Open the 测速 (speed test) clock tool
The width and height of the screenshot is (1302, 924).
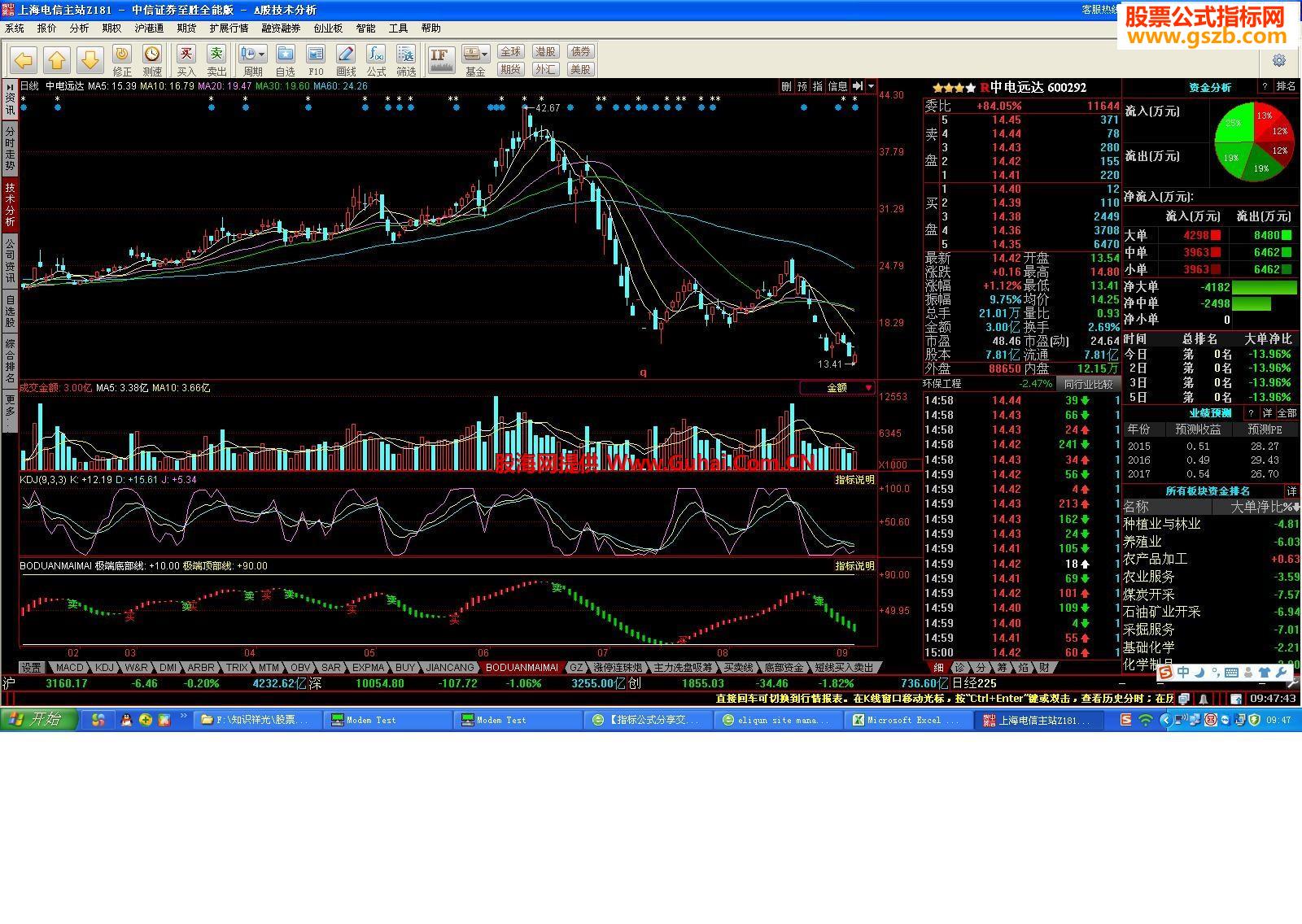(x=152, y=60)
